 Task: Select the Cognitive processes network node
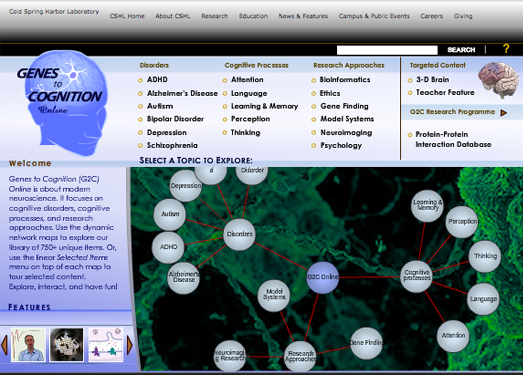[417, 275]
